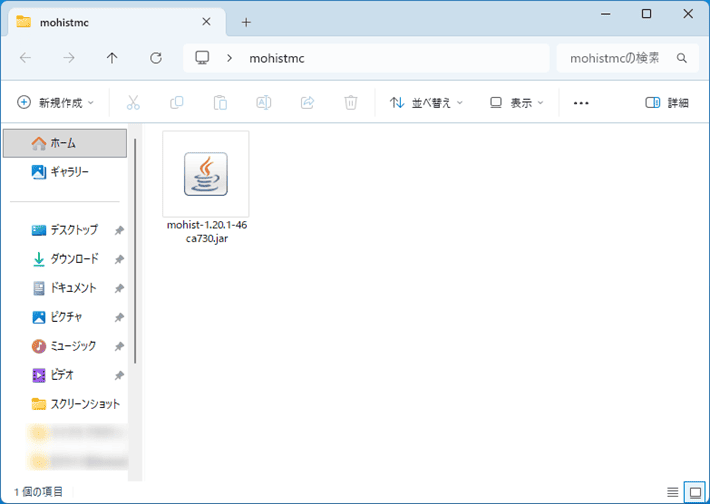Screen dimensions: 710x504
Task: Open デスクトップ in the sidebar
Action: coord(65,230)
